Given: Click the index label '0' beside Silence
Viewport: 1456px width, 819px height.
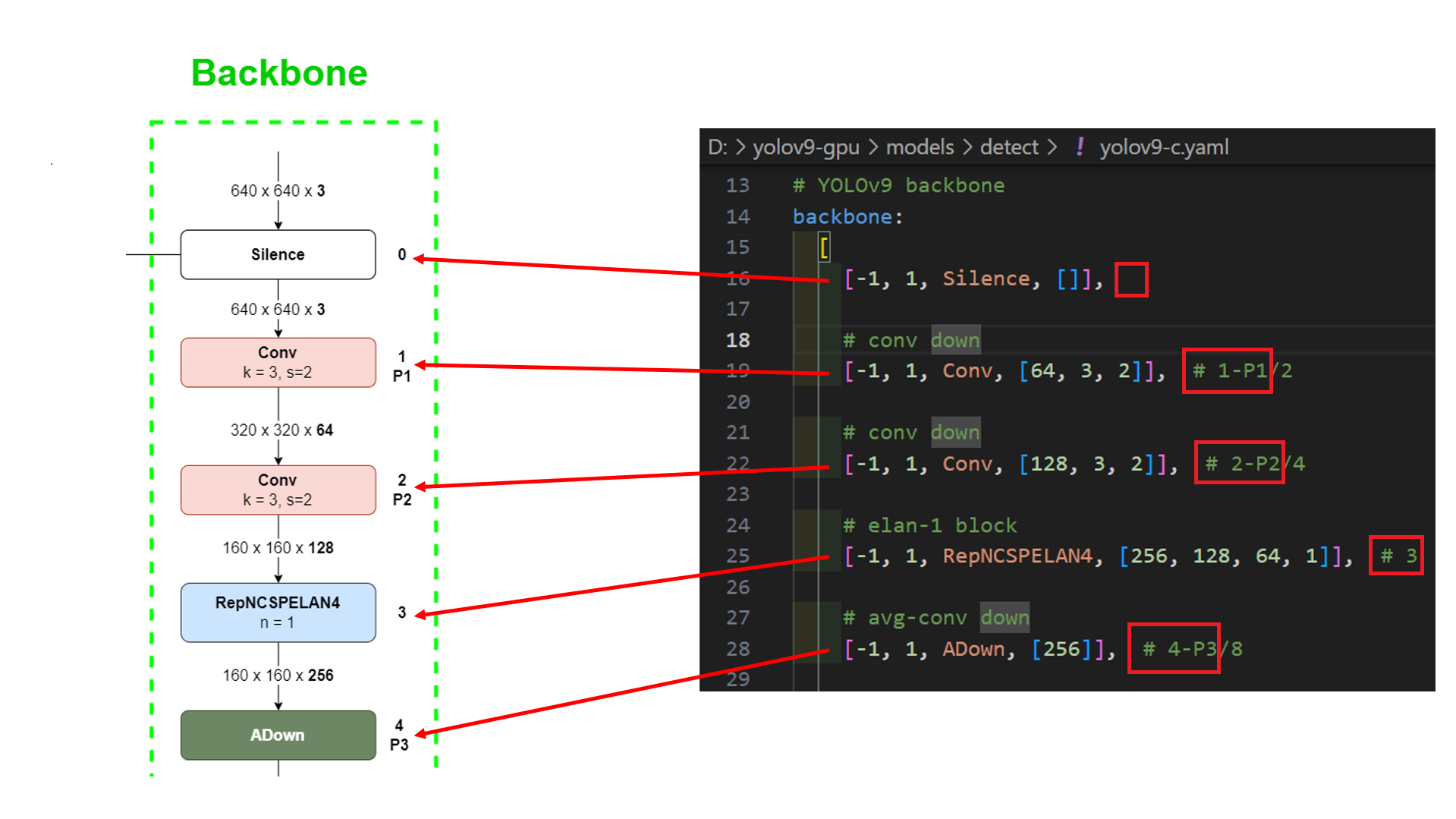Looking at the screenshot, I should pos(402,255).
